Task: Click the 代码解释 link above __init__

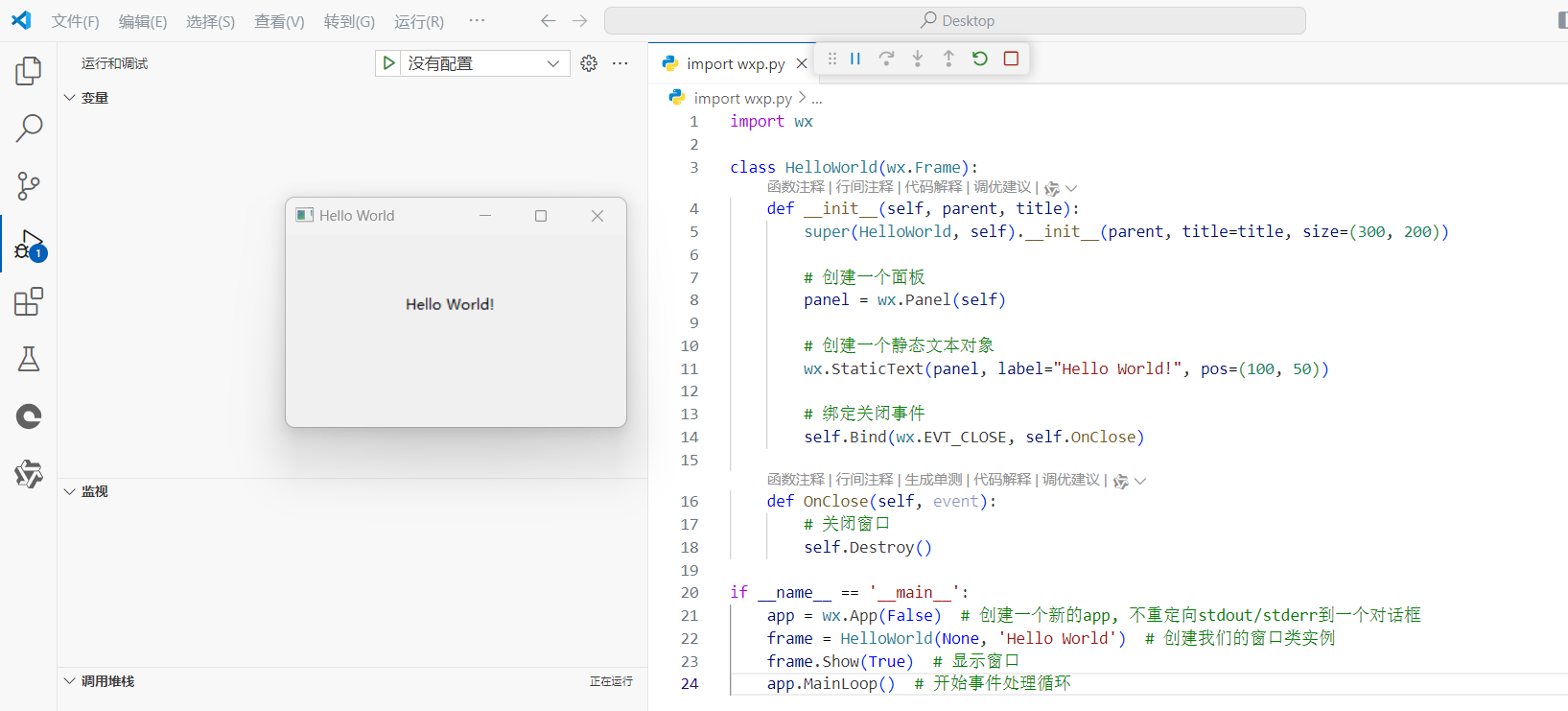Action: pos(933,187)
